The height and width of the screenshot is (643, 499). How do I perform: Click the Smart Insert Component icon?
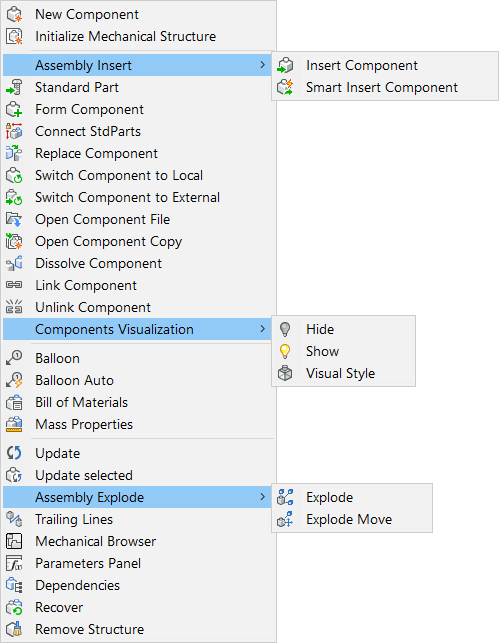(x=285, y=87)
